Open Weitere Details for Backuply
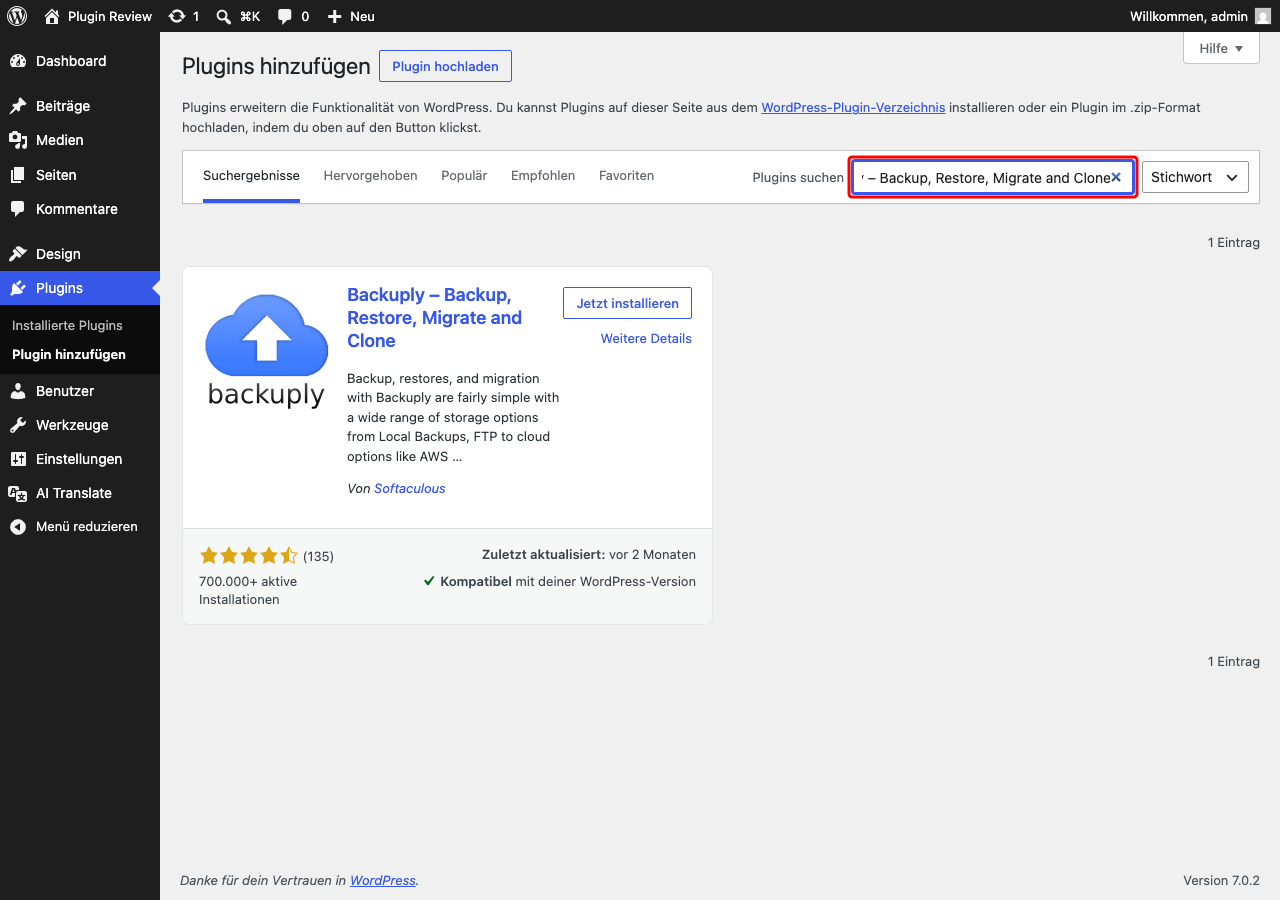The width and height of the screenshot is (1280, 900). 646,339
